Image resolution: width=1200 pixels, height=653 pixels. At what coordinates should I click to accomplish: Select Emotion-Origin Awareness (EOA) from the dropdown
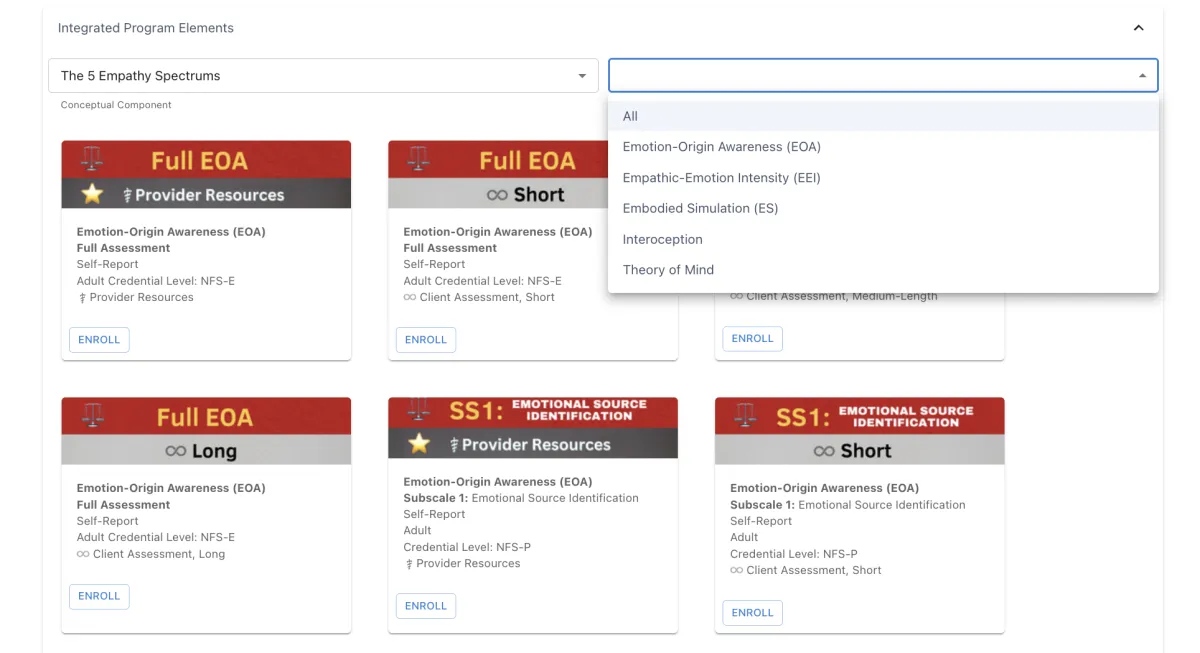pos(721,146)
